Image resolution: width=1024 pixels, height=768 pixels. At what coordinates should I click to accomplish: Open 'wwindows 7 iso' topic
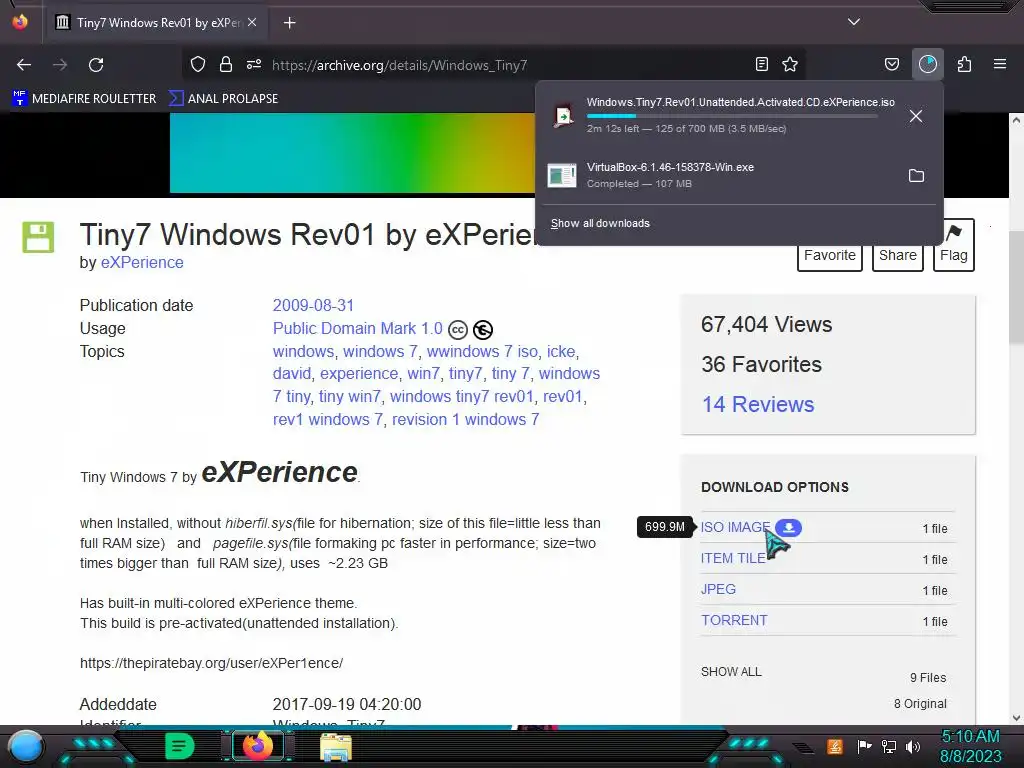483,351
